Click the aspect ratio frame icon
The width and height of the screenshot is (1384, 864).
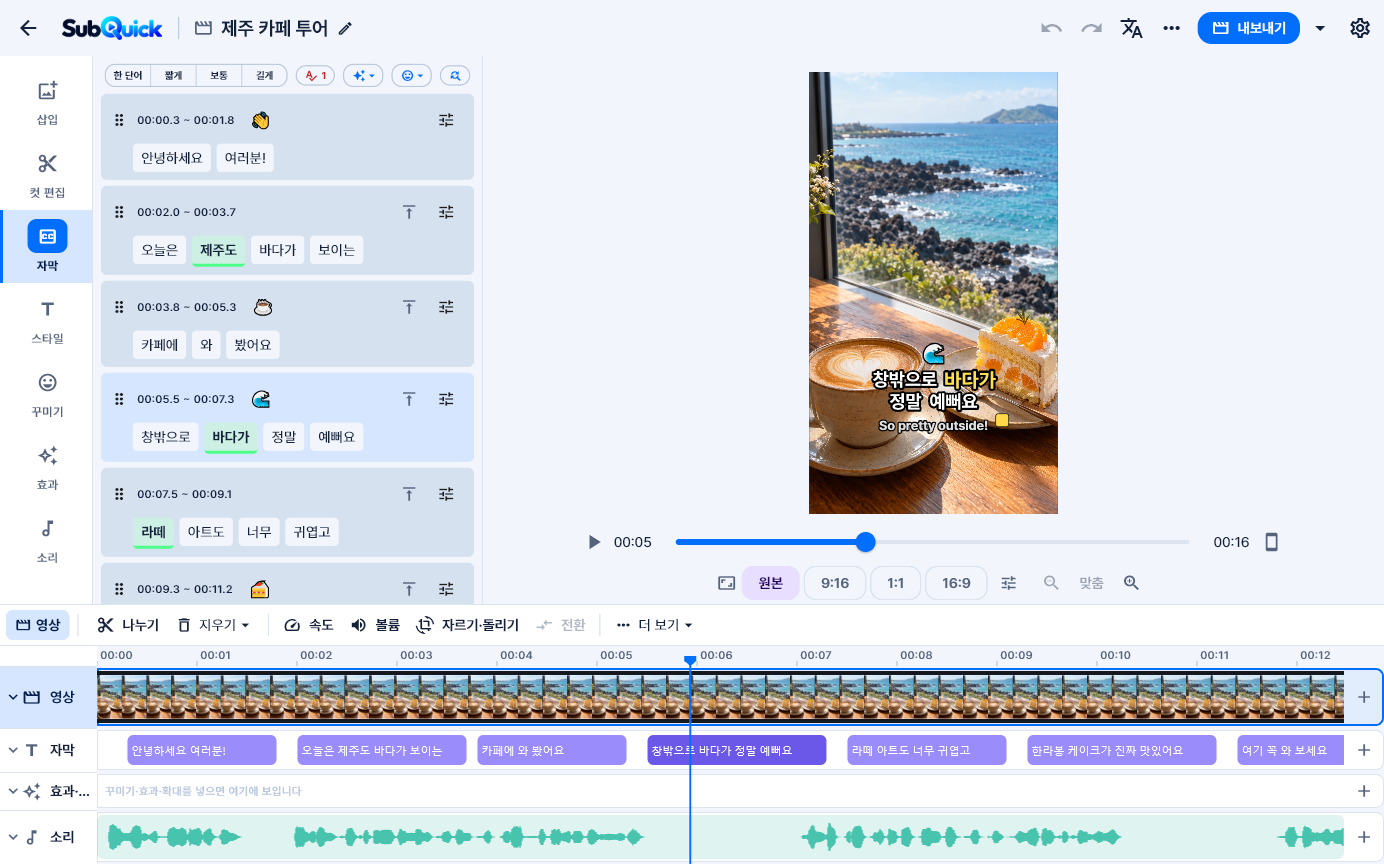tap(727, 583)
